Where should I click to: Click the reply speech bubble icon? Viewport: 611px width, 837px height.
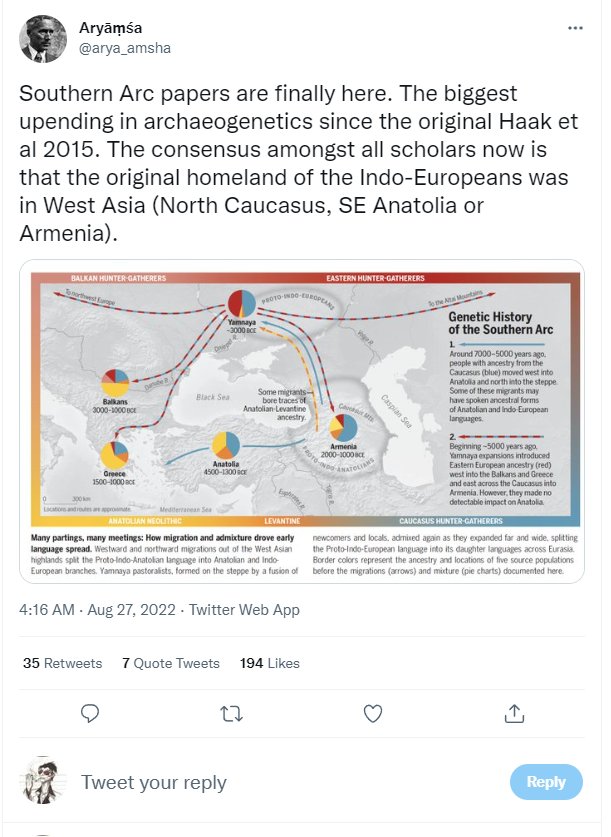pos(89,713)
